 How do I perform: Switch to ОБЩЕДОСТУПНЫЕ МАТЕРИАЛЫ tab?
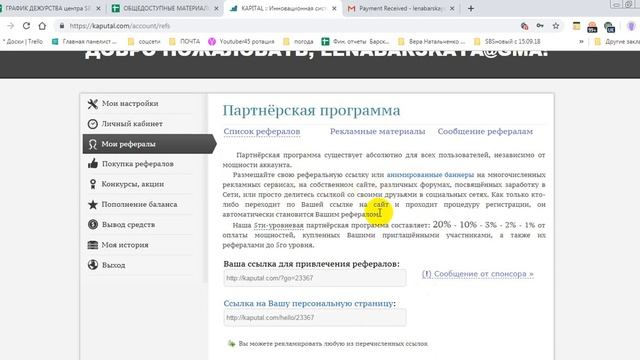(x=165, y=8)
